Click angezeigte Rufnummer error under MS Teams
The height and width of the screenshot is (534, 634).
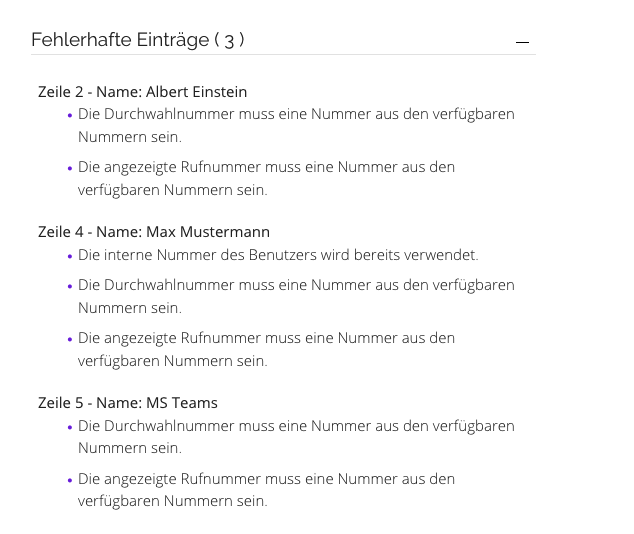coord(266,490)
